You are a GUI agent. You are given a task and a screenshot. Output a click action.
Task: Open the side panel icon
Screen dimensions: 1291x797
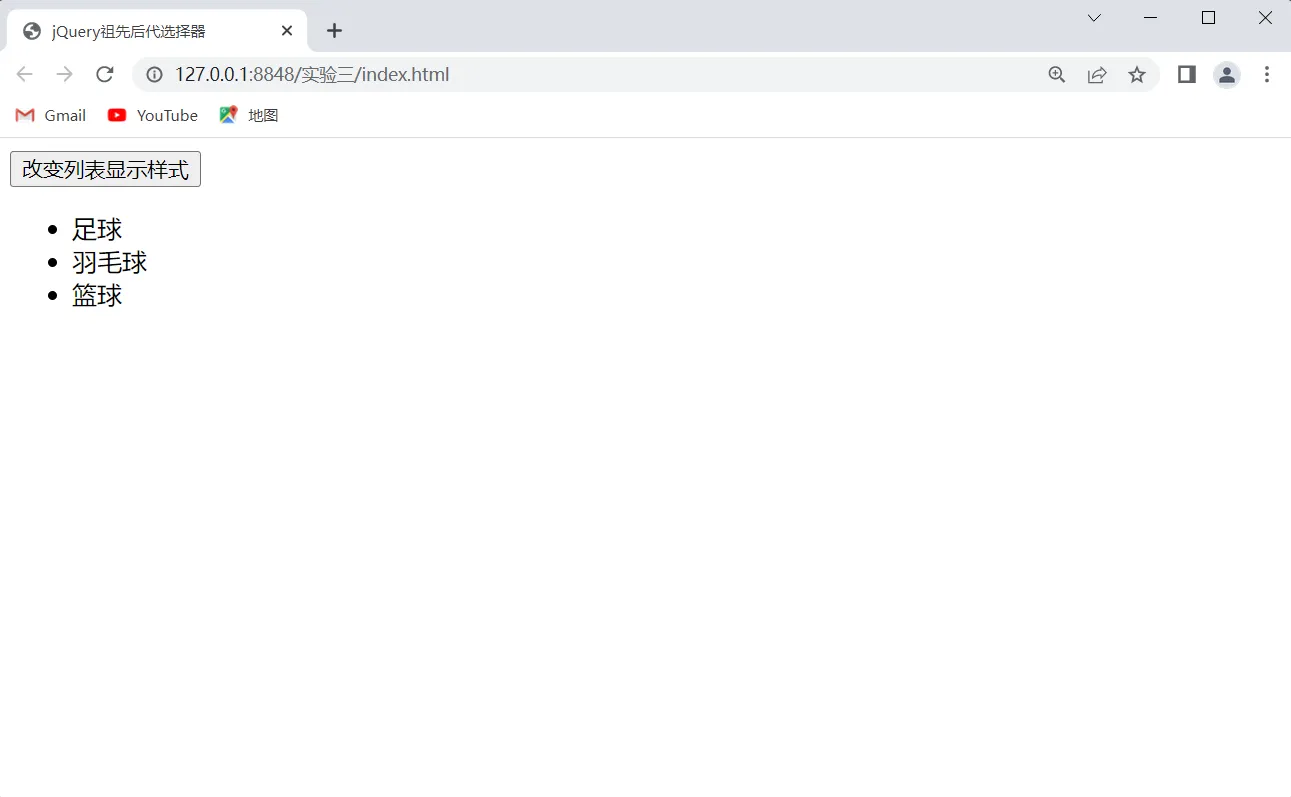(1187, 74)
